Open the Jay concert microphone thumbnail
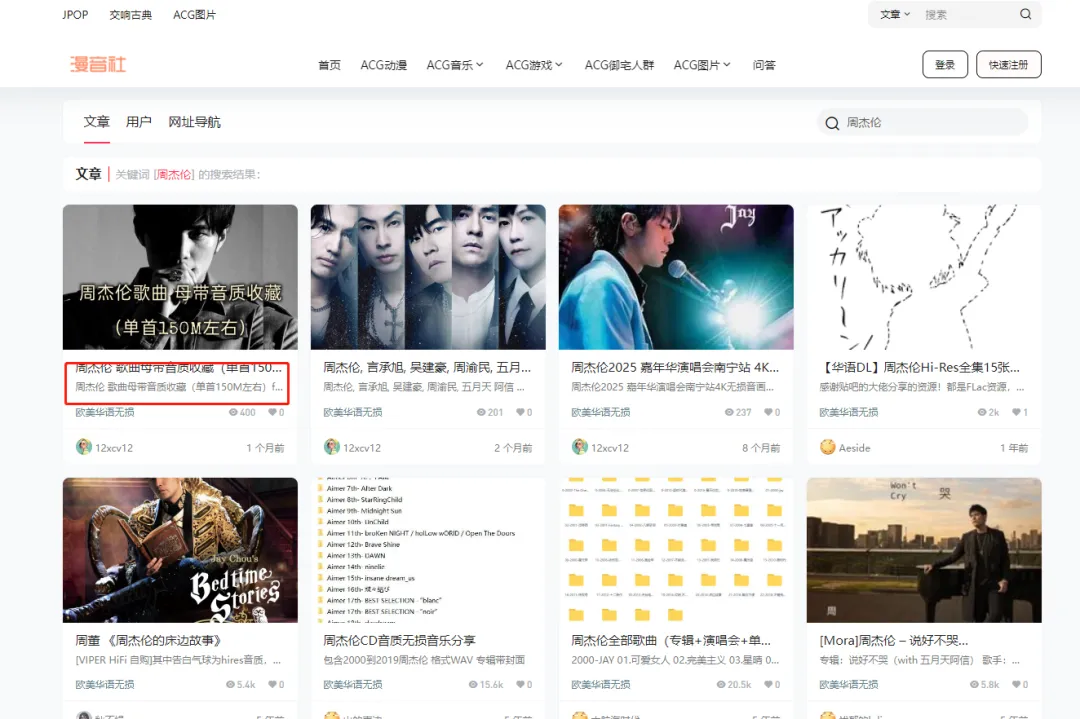1080x719 pixels. pos(676,277)
